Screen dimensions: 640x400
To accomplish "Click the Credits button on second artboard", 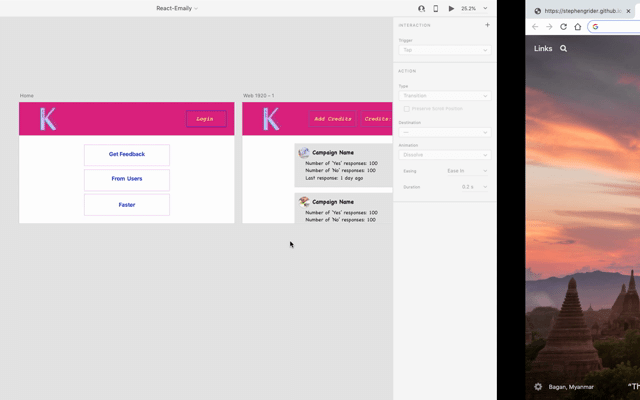I will click(377, 119).
